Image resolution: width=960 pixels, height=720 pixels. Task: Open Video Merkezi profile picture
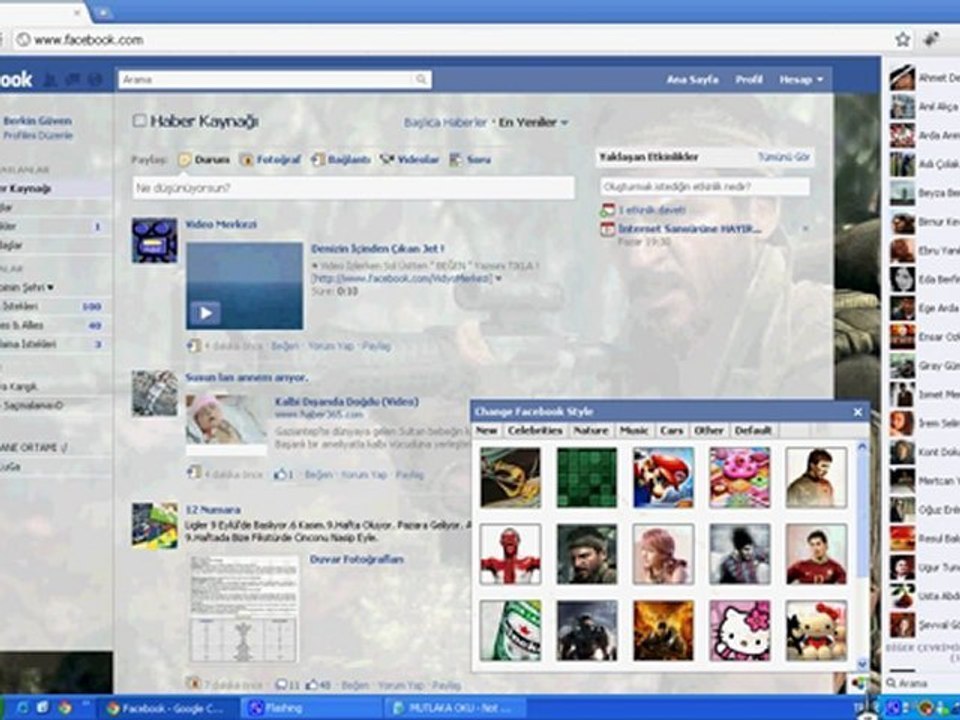pyautogui.click(x=154, y=241)
